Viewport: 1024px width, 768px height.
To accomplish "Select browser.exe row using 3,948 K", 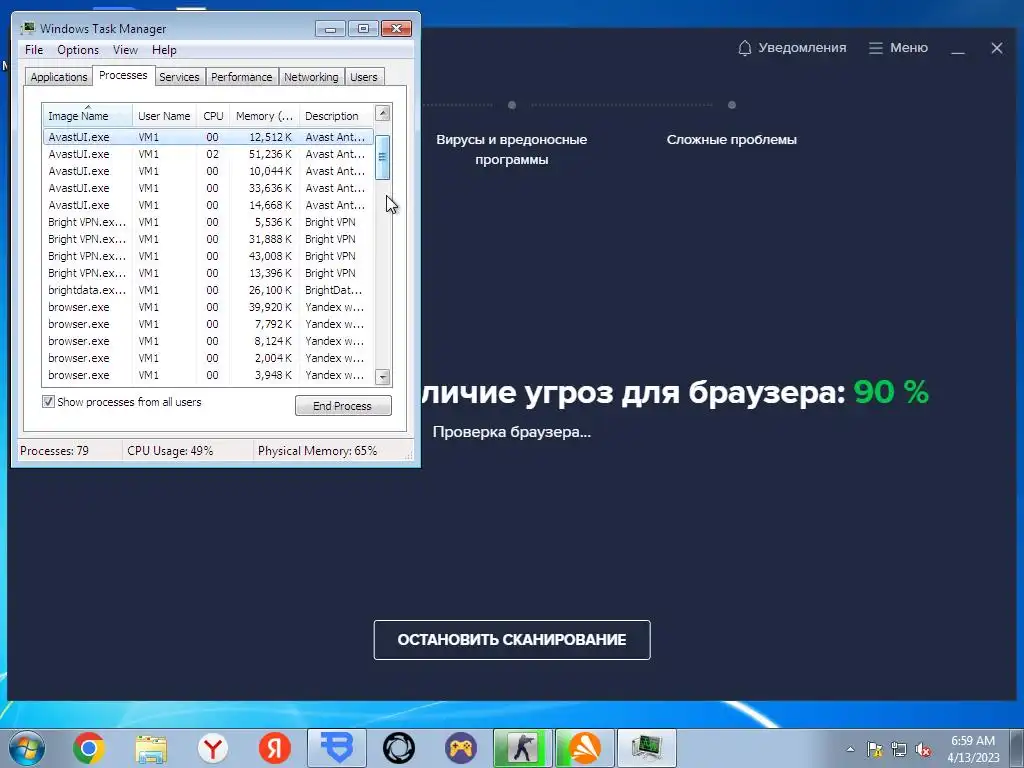I will [x=208, y=375].
